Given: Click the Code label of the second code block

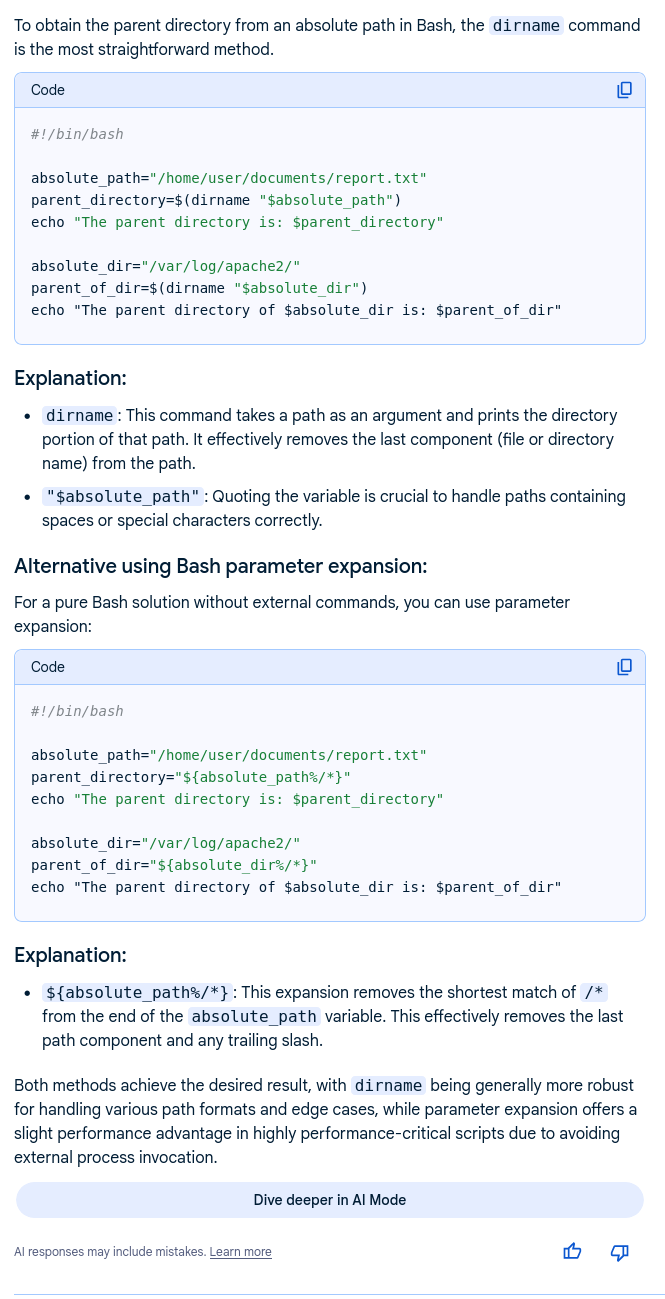Looking at the screenshot, I should 48,667.
